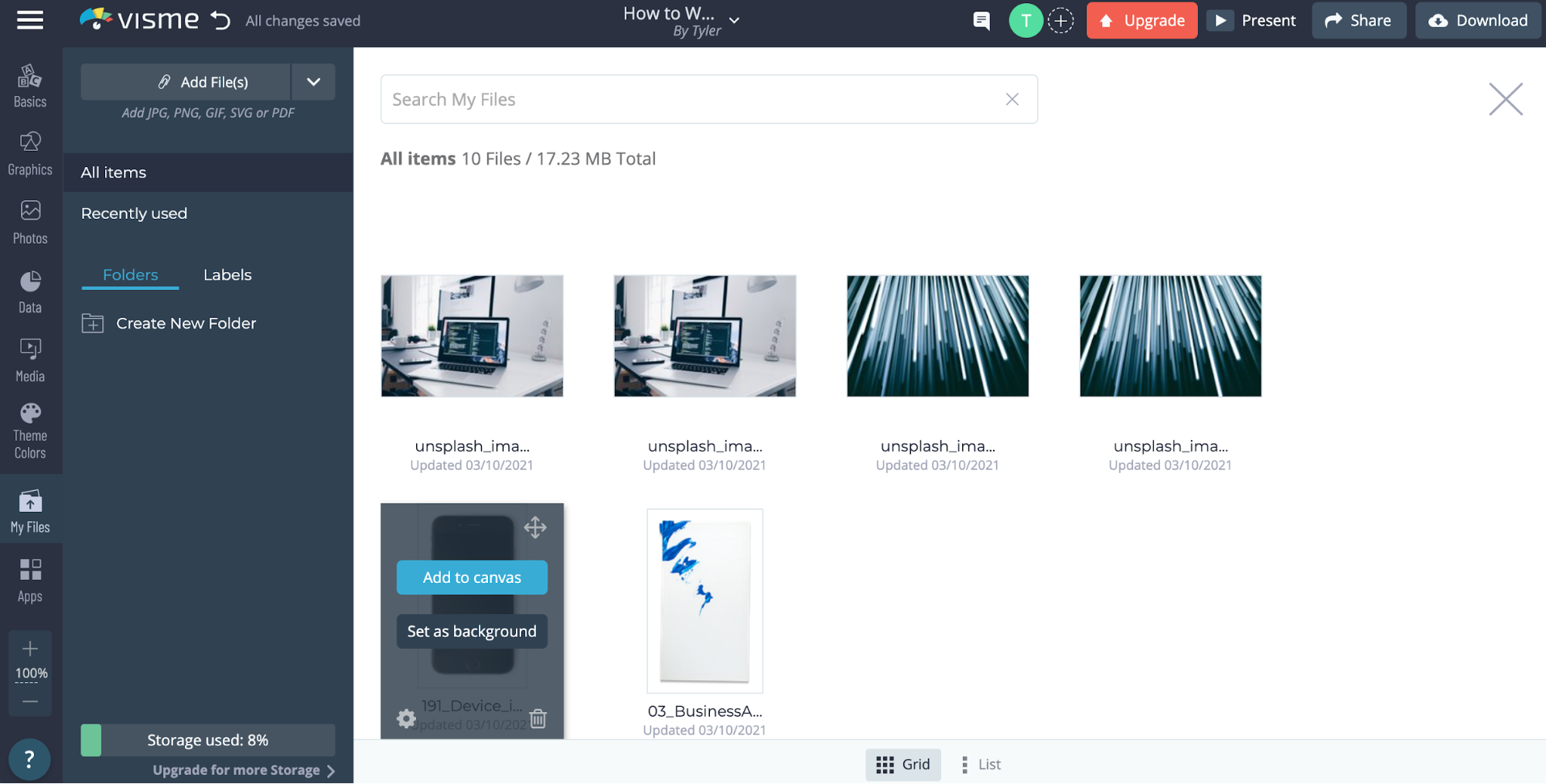Open the Data sidebar panel
This screenshot has height=784, width=1546.
pos(30,292)
